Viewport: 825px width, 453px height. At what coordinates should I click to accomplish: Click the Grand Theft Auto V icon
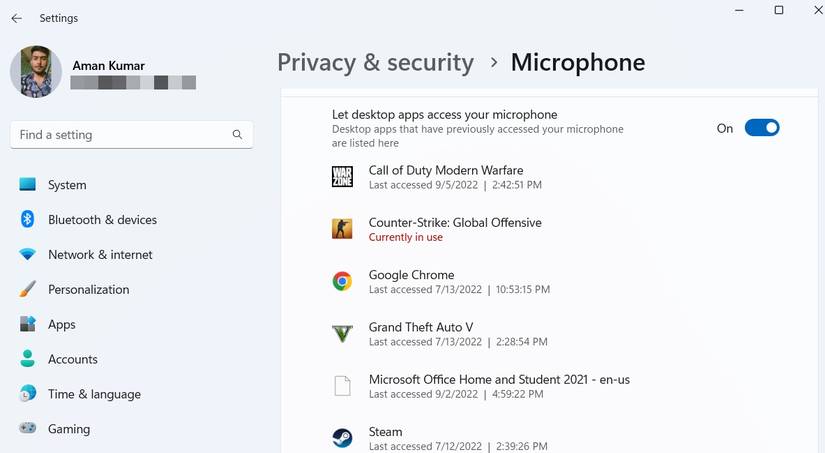click(342, 334)
